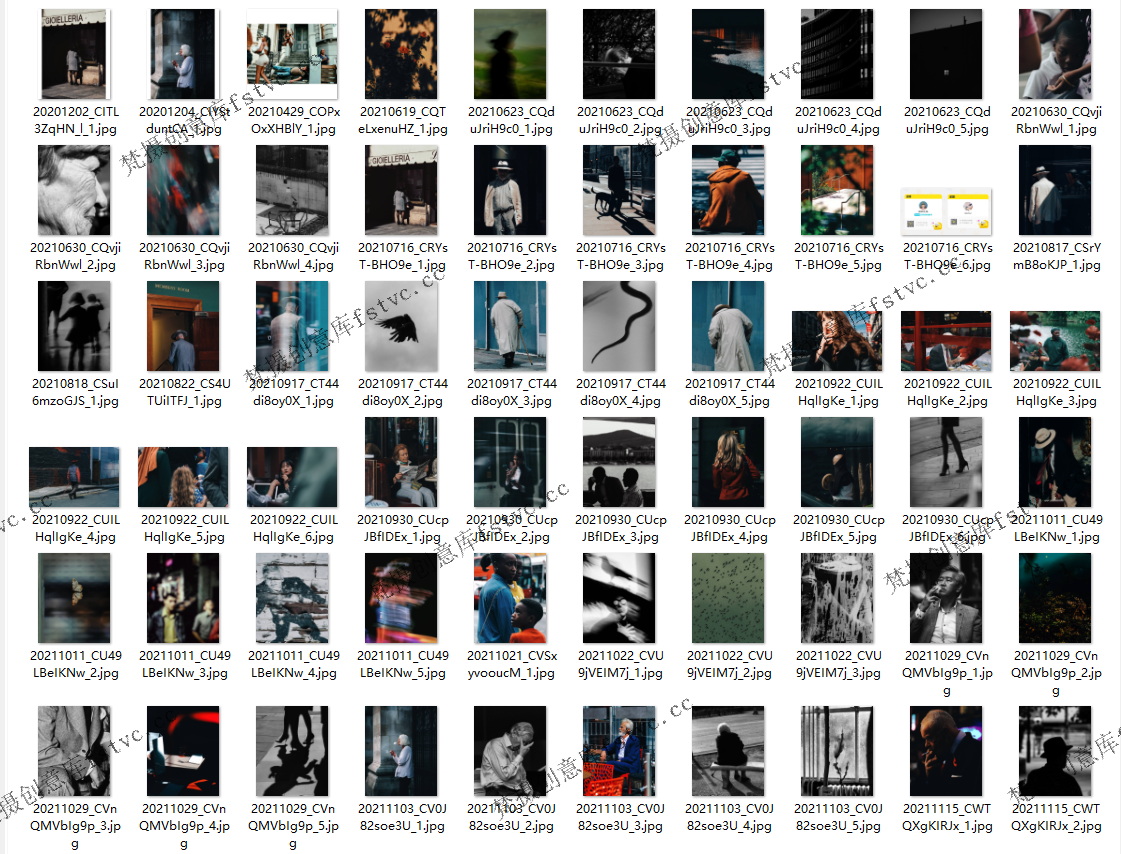1121x854 pixels.
Task: Select snake shadow image 20210917_CT44di8oy0X_4.jpg
Action: [x=619, y=326]
